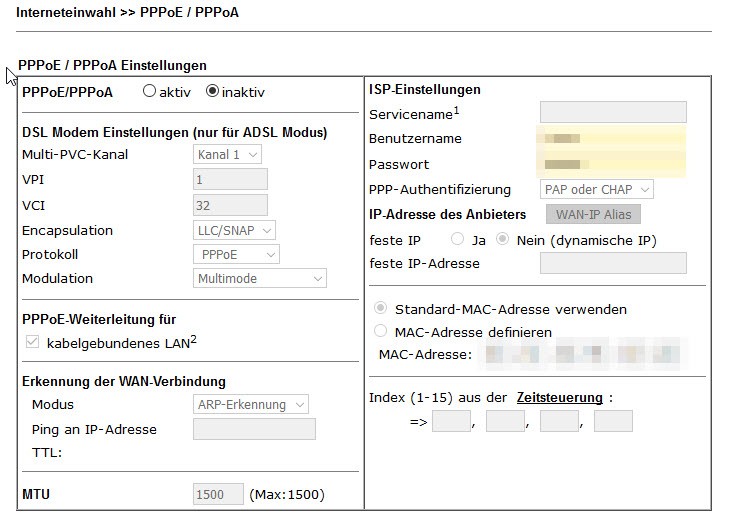Toggle 'kabelgebundenes LAN' checkbox
The height and width of the screenshot is (522, 729).
click(x=33, y=343)
